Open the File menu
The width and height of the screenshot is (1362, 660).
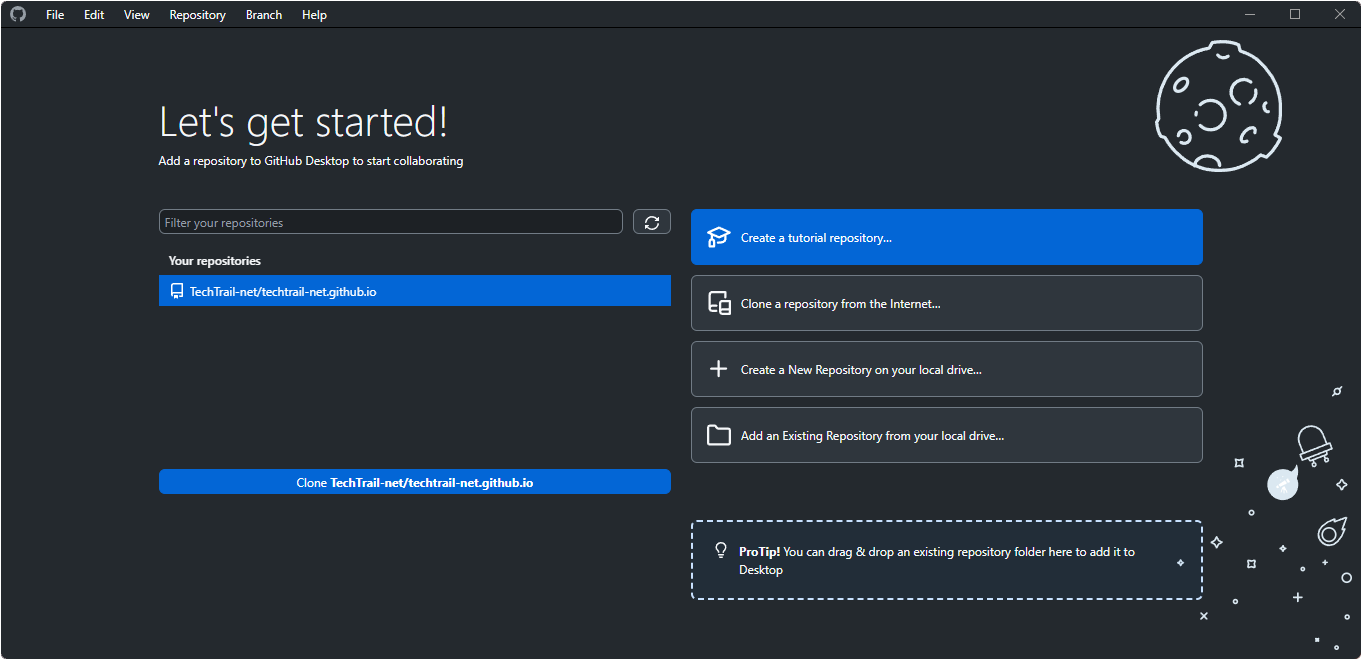55,15
